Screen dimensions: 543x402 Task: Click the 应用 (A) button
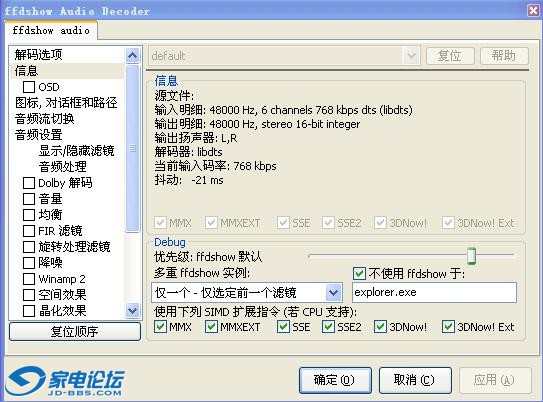coord(495,380)
